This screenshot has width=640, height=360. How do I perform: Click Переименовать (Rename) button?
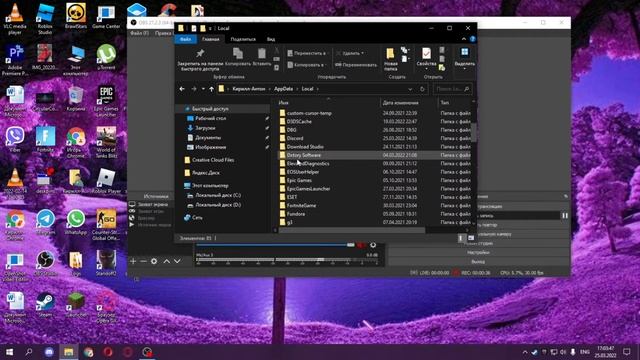[x=356, y=64]
